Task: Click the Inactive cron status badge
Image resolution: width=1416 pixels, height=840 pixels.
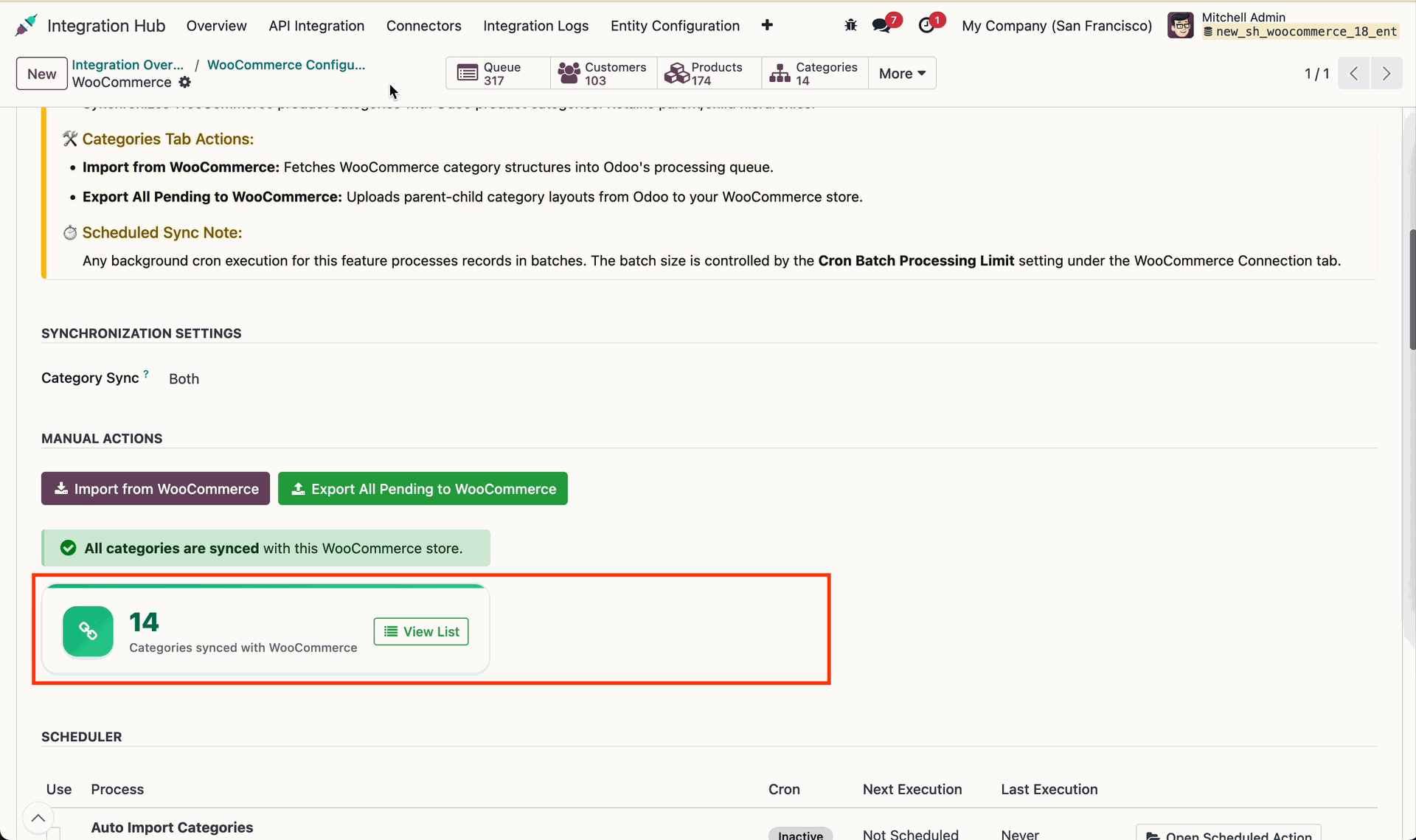Action: (x=801, y=834)
